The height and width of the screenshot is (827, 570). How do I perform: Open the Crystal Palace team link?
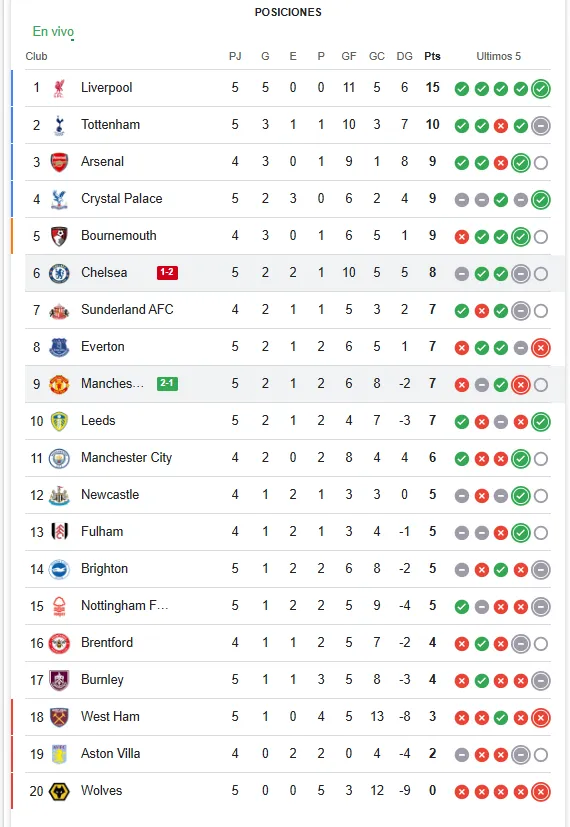click(121, 199)
